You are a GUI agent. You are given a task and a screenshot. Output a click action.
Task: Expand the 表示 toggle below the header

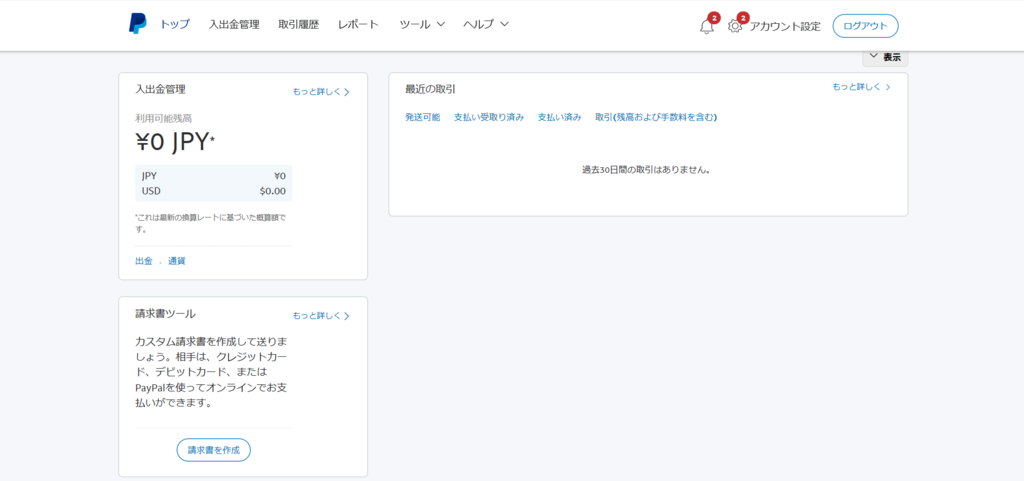tap(885, 57)
